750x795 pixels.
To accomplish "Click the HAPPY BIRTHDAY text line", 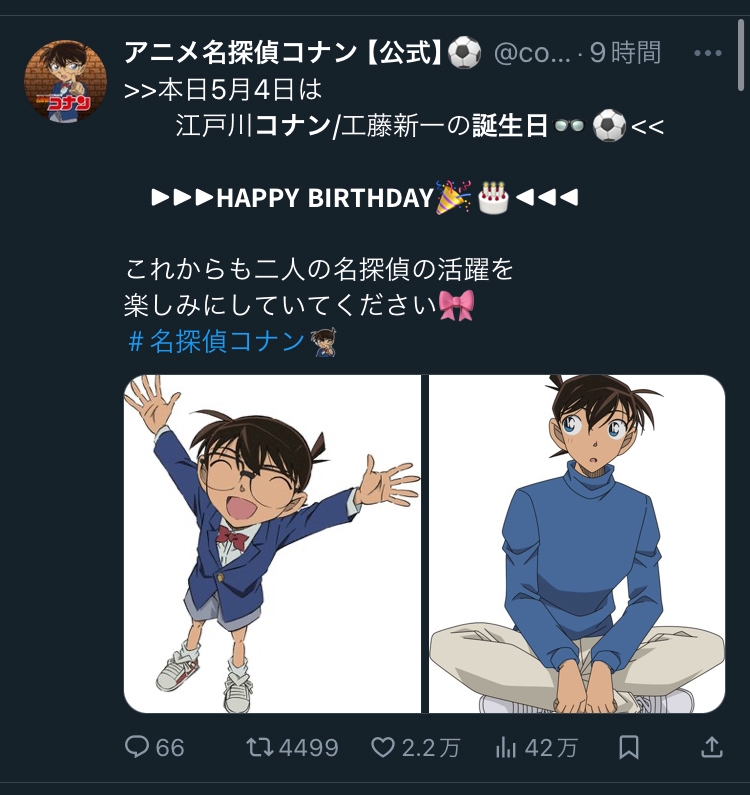I will pyautogui.click(x=325, y=198).
